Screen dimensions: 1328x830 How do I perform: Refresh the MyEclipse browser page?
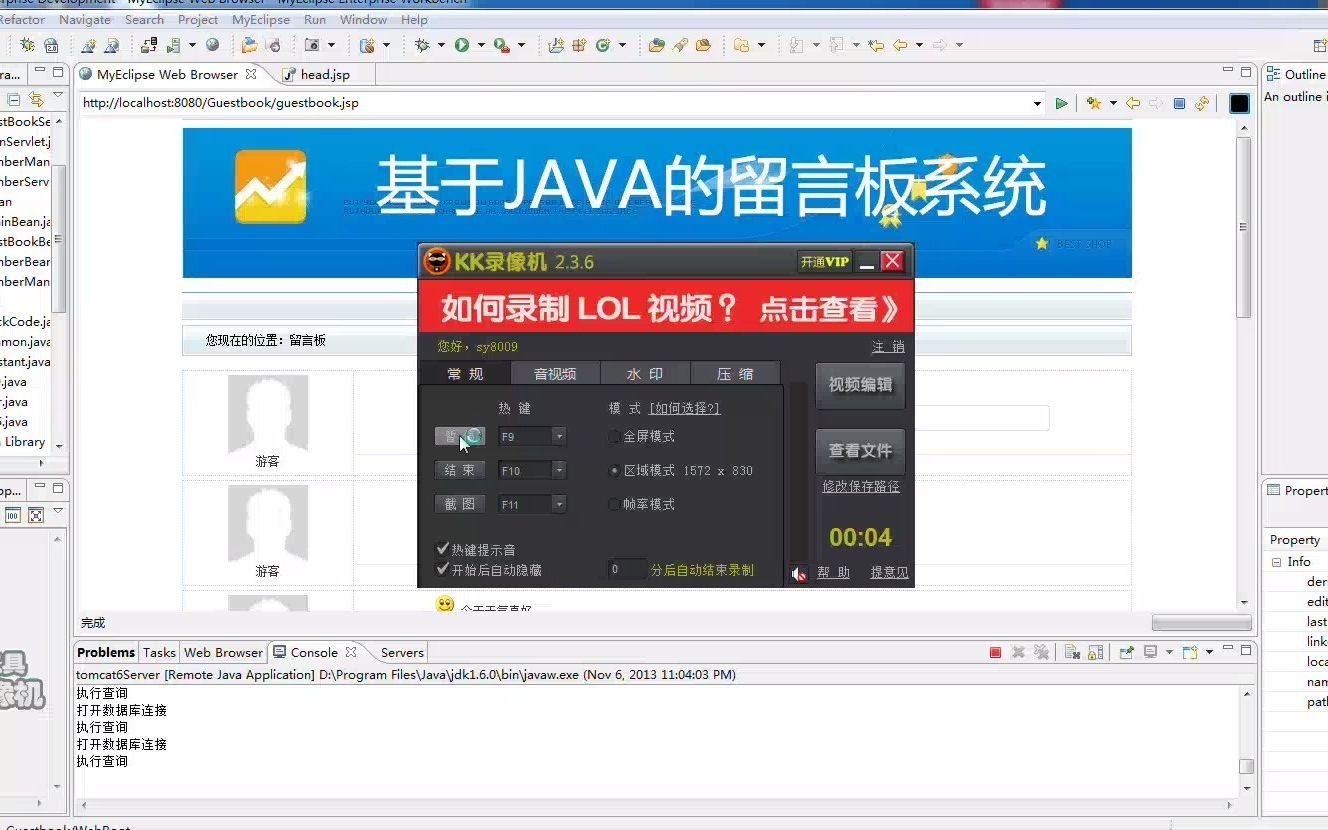coord(1202,103)
